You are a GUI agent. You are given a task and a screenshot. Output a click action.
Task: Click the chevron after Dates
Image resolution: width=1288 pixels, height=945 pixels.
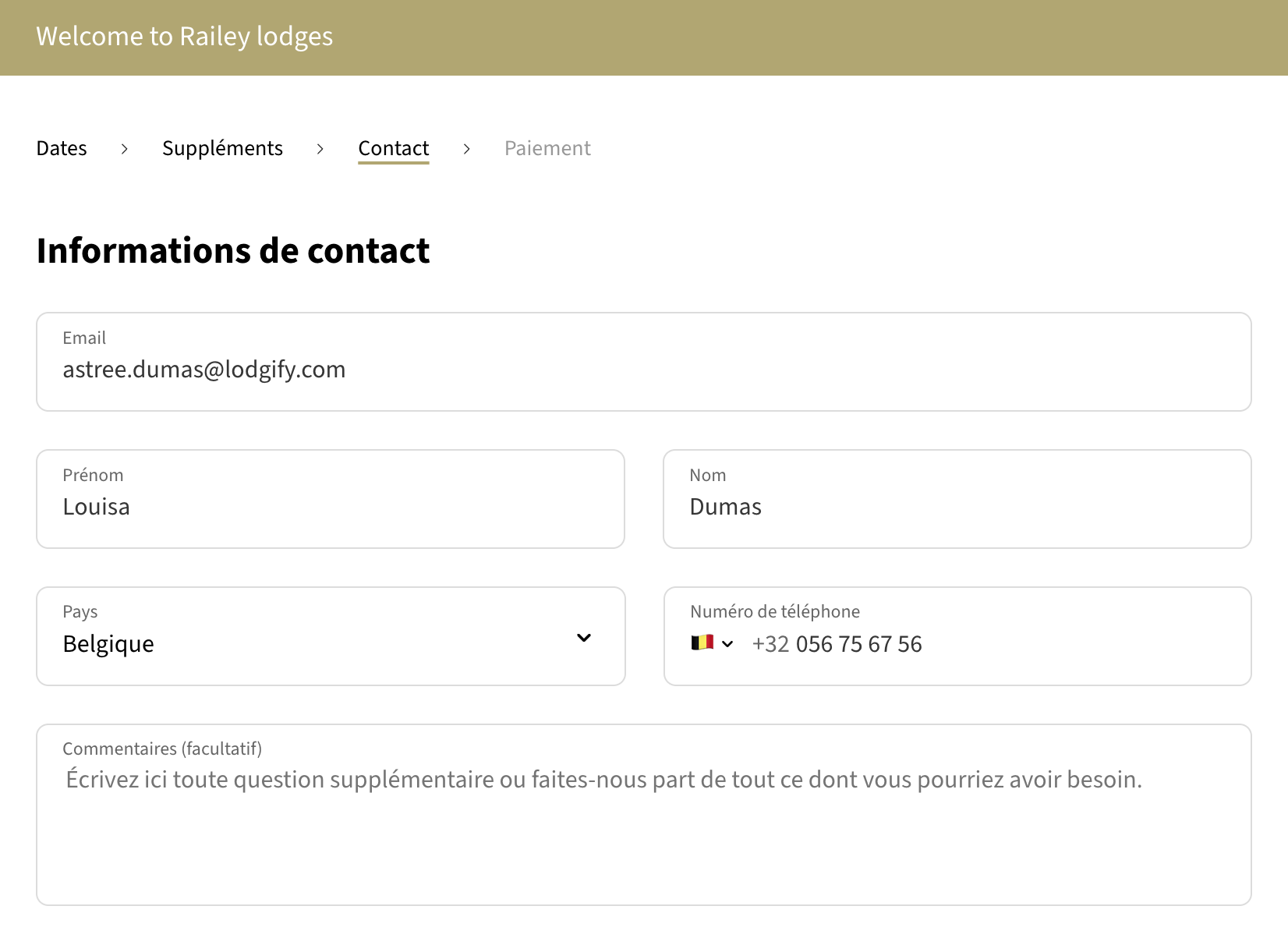tap(124, 149)
